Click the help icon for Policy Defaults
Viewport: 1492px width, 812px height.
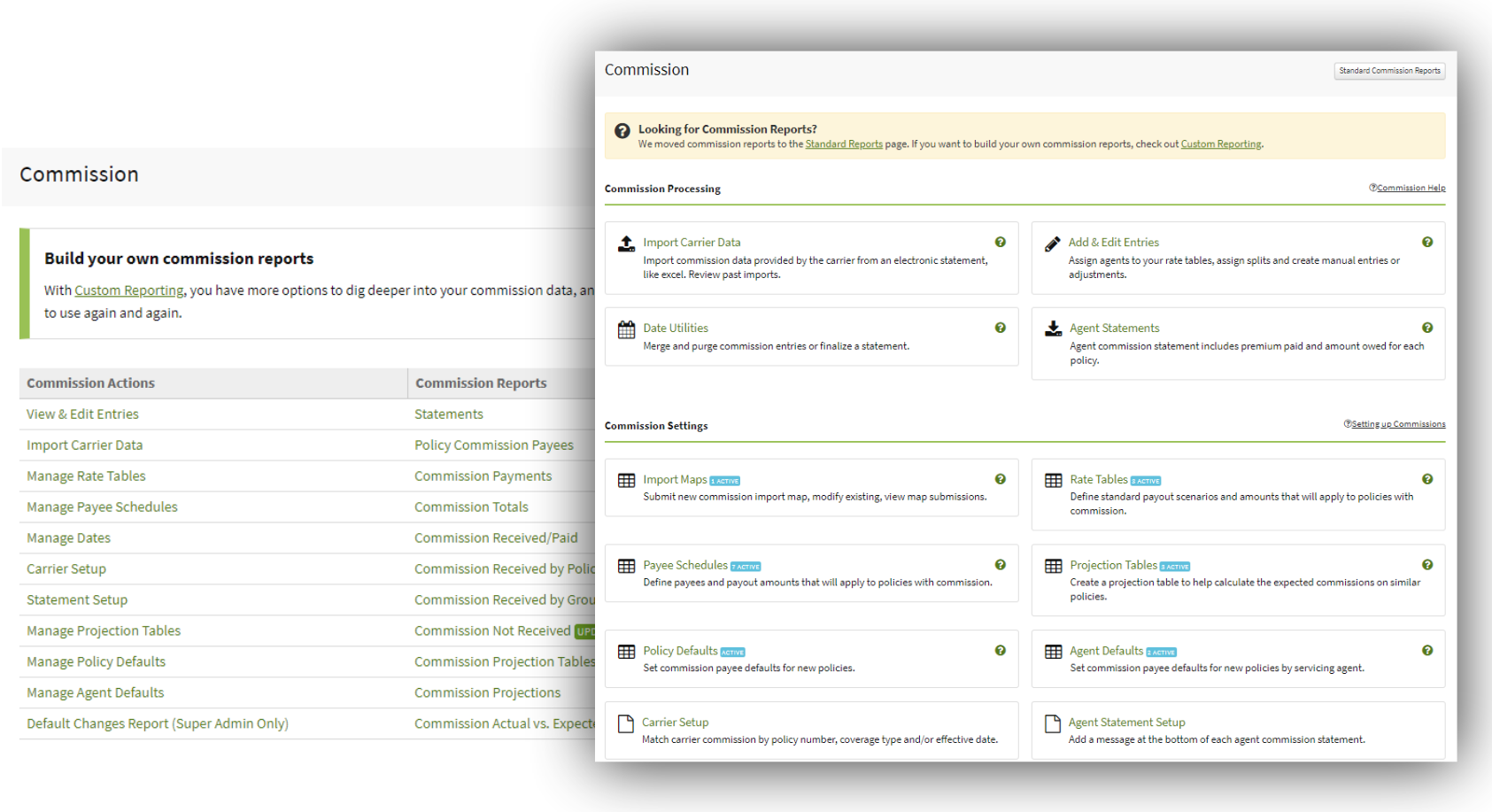(1001, 650)
